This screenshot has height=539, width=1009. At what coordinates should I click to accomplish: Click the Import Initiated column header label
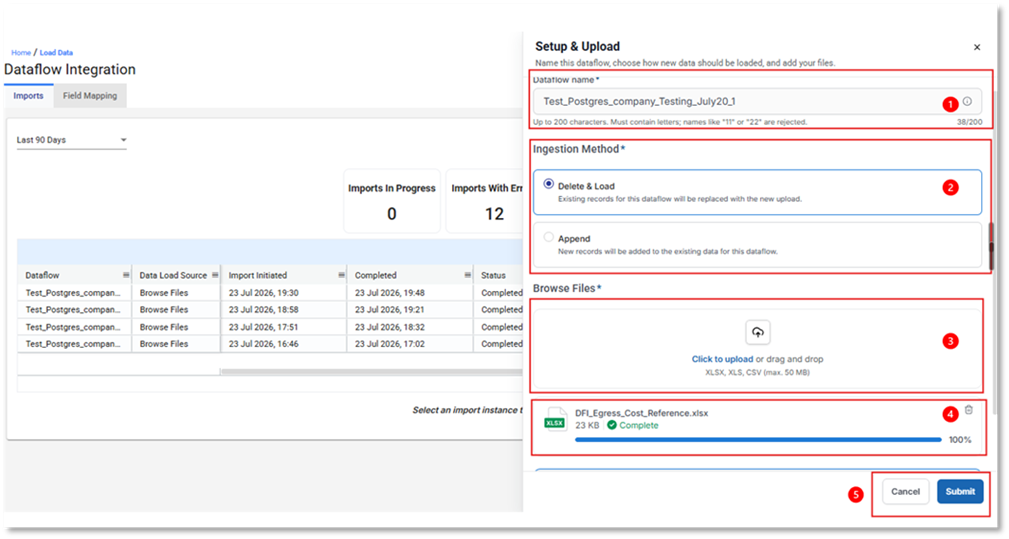[257, 275]
